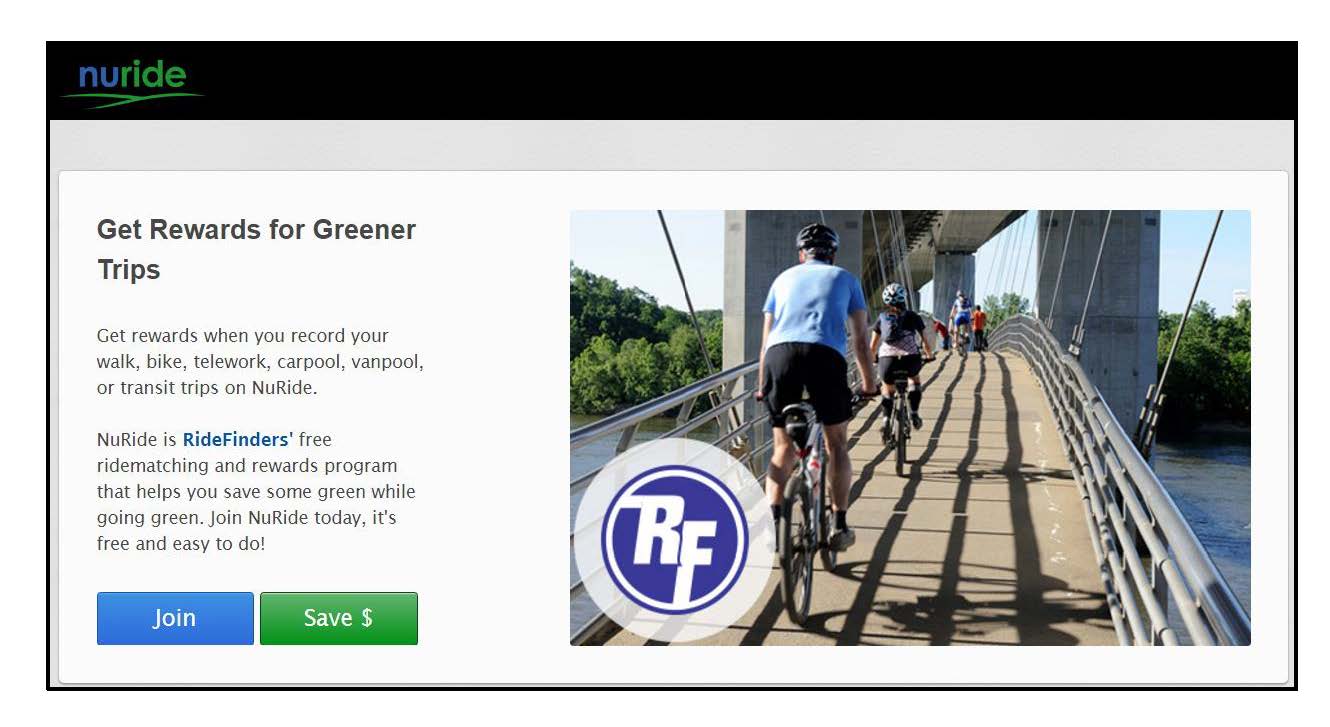Viewport: 1330px width, 727px height.
Task: Click the person in orange far ahead
Action: (979, 327)
